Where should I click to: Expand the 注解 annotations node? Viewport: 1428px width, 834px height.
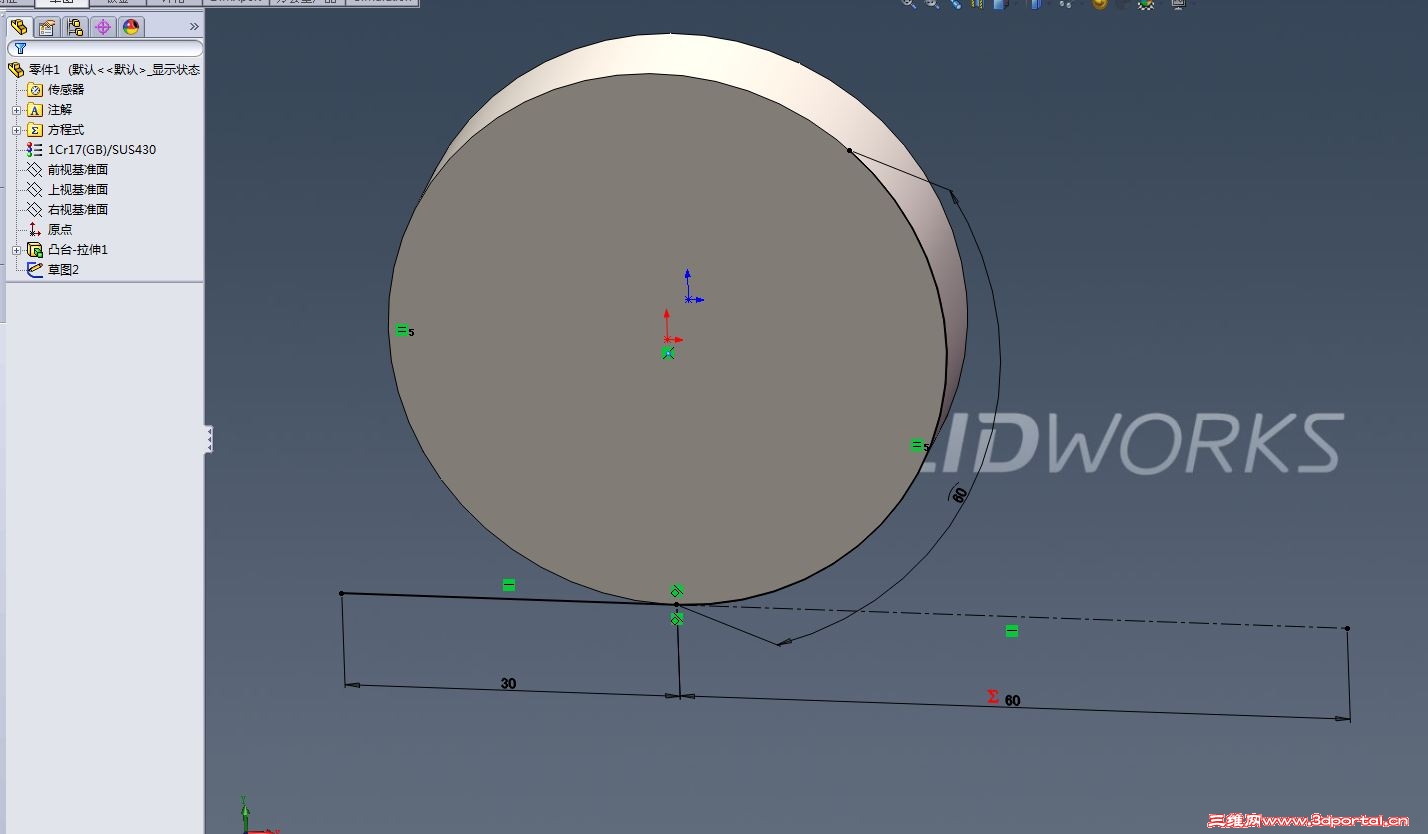point(16,110)
